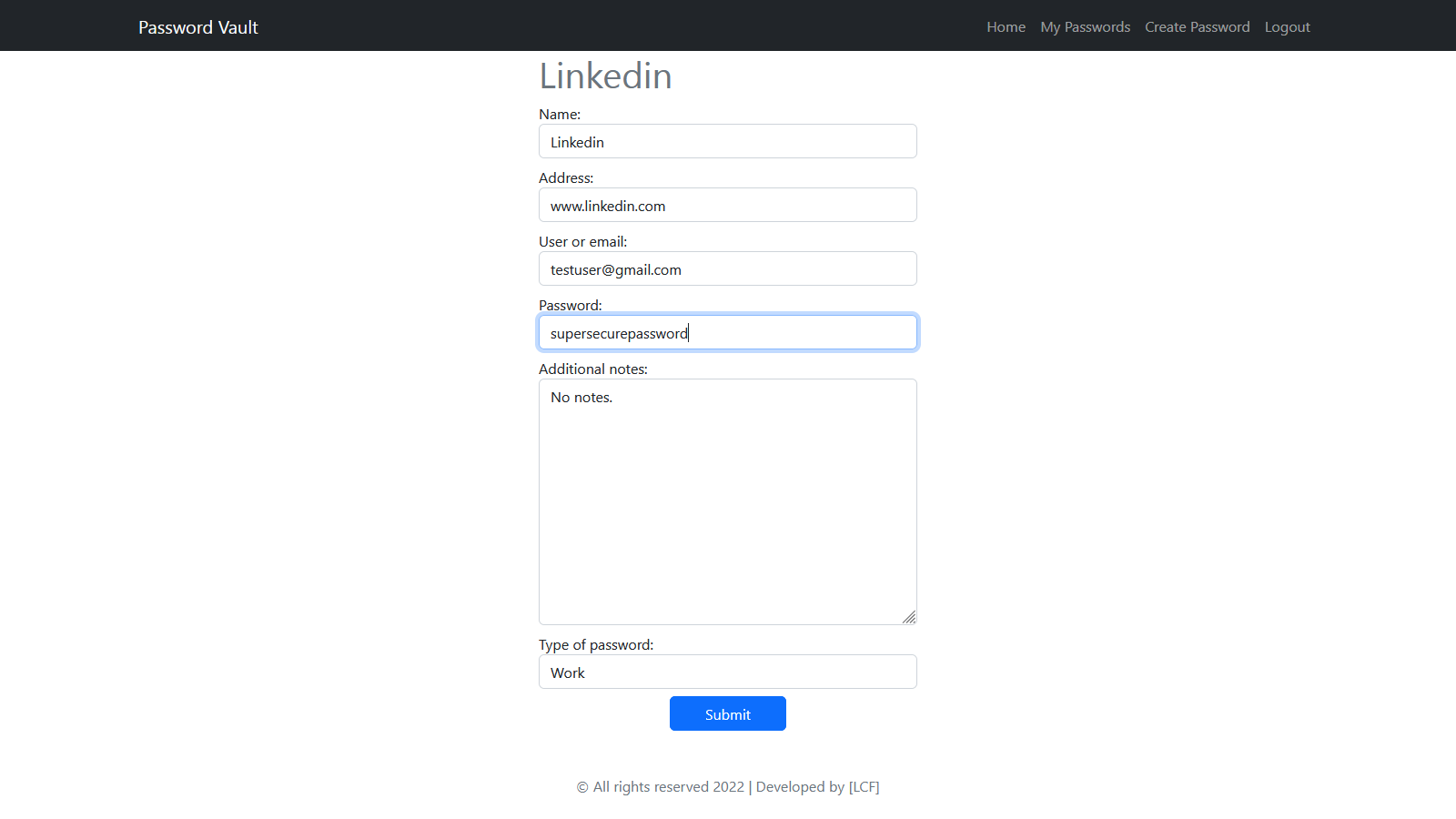The height and width of the screenshot is (819, 1456).
Task: Click into the Address field
Action: pos(728,205)
